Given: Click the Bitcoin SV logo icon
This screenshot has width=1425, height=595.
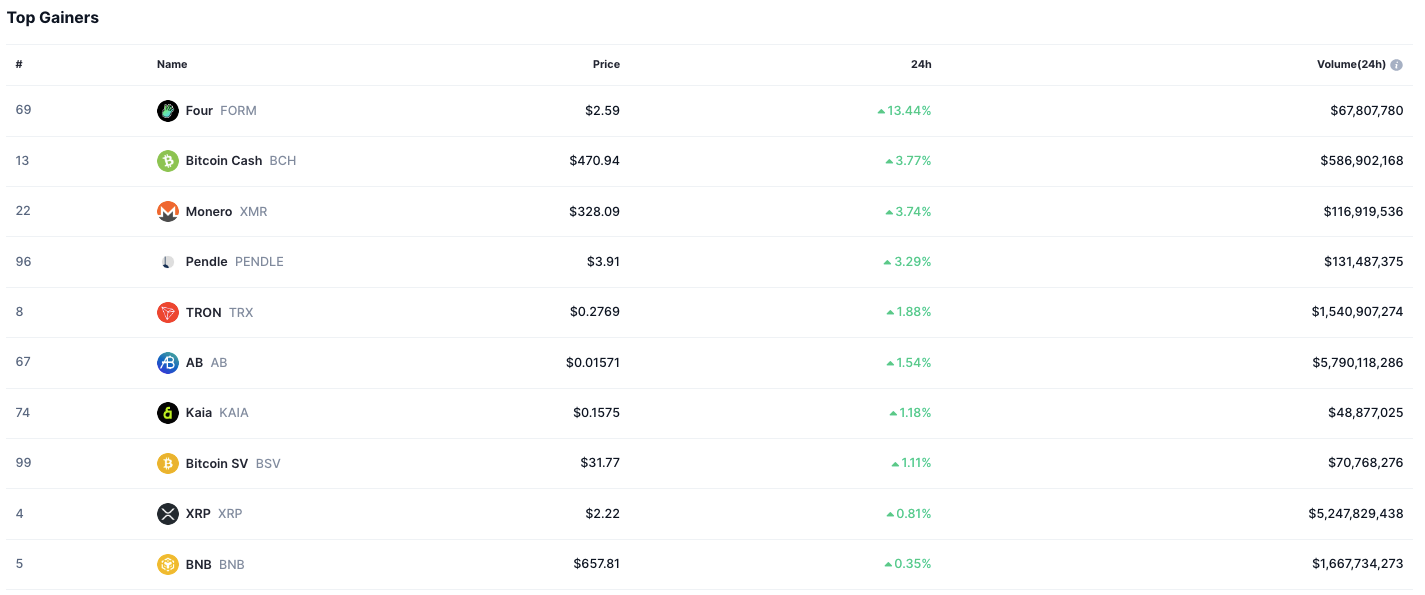Looking at the screenshot, I should [168, 464].
